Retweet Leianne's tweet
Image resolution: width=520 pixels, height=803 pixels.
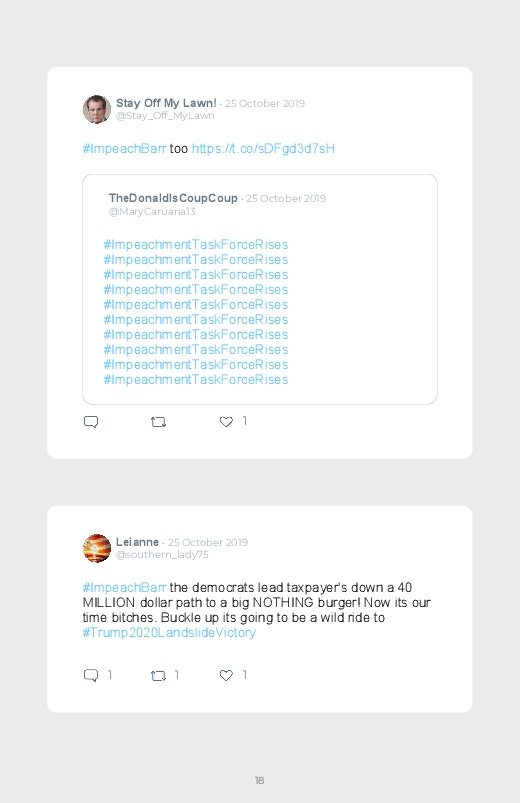pos(158,676)
